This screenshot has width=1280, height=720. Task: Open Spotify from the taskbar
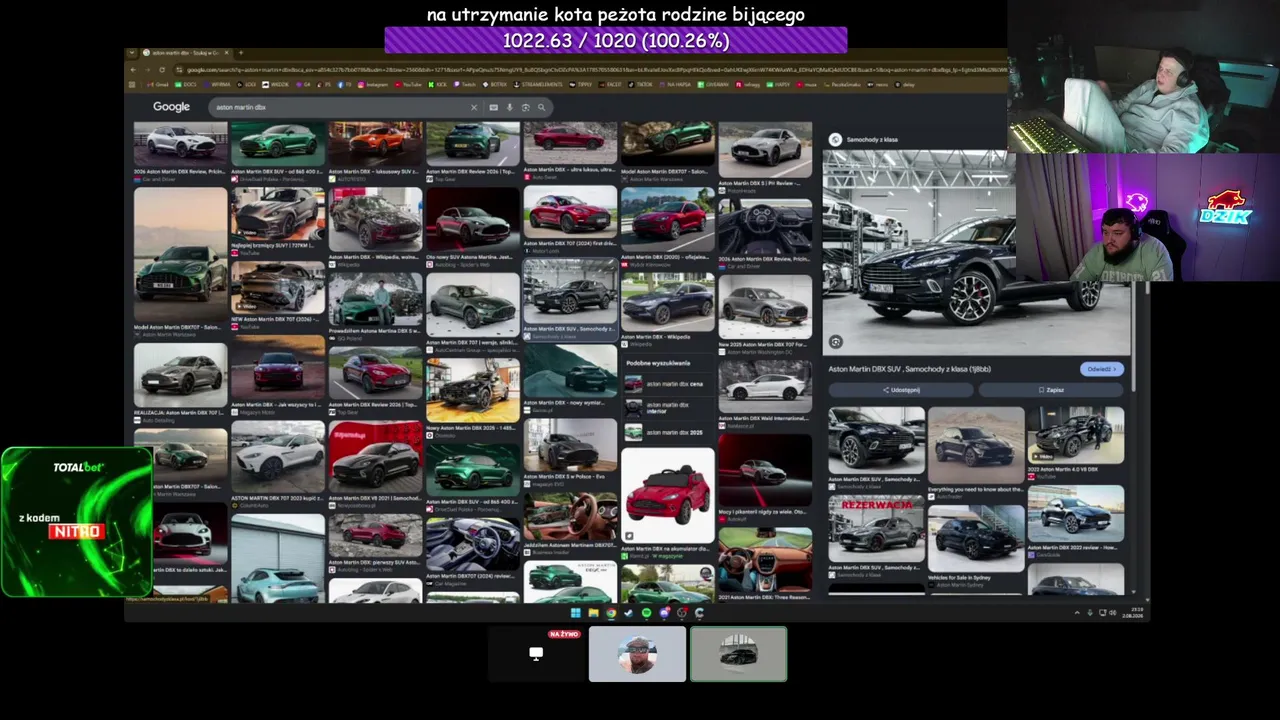[x=646, y=612]
